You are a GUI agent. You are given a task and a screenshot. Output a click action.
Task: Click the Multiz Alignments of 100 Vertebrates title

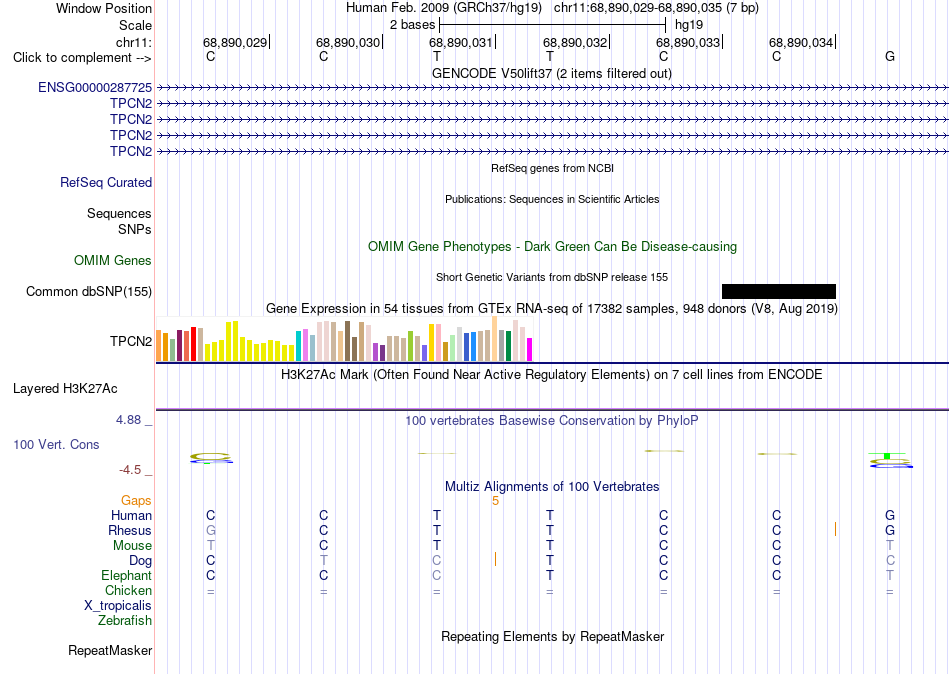552,487
